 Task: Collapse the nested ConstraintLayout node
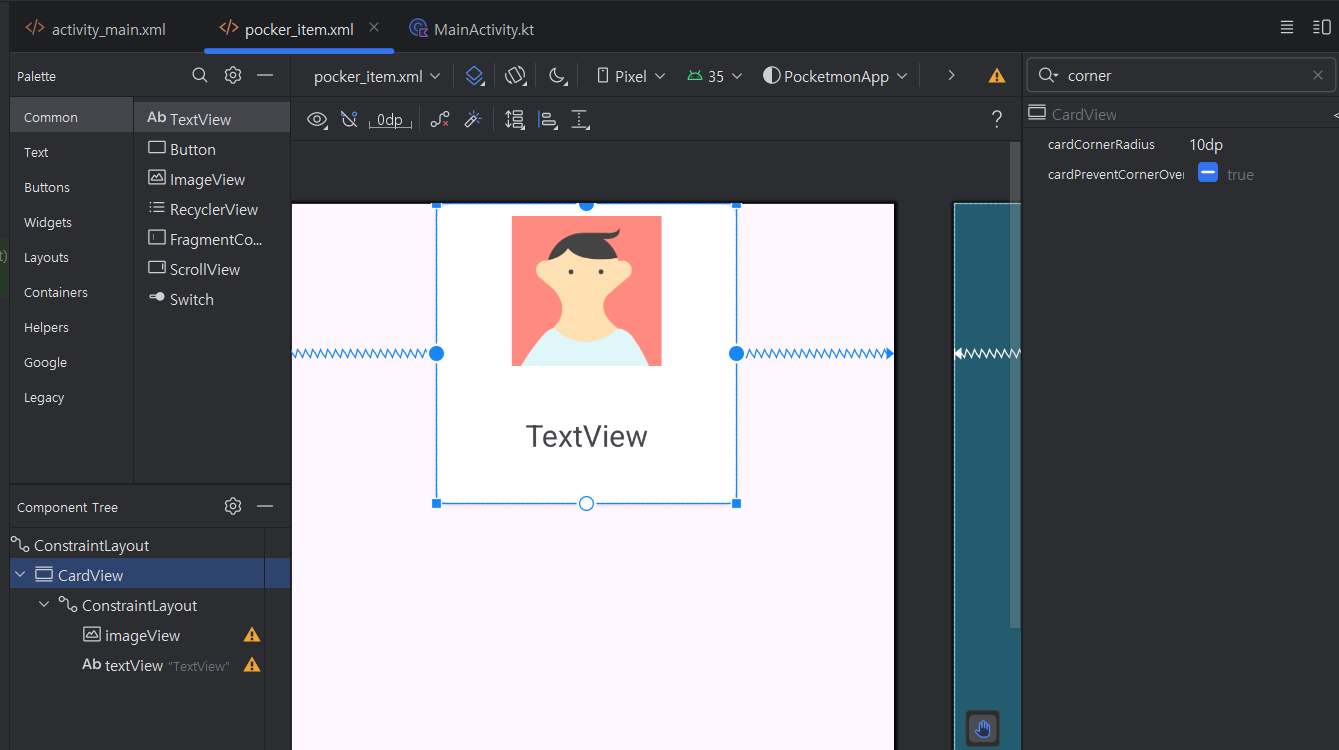[x=44, y=605]
